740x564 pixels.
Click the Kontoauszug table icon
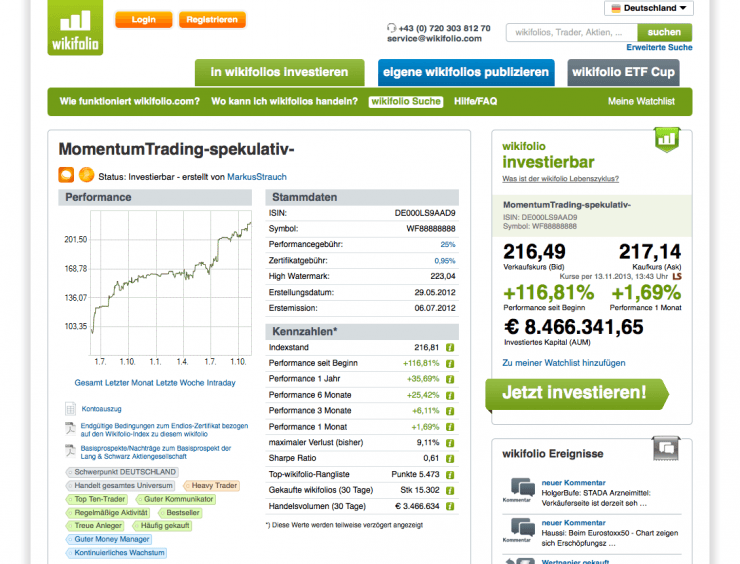pyautogui.click(x=70, y=409)
